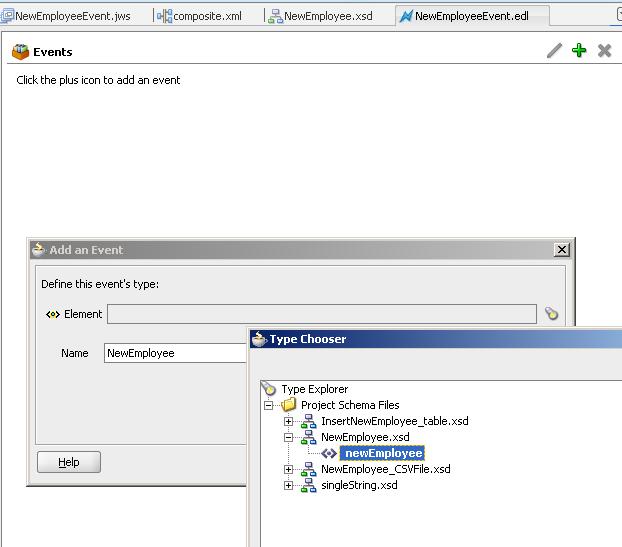Click the newEmployee element diamond icon
Screen dimensions: 622x547
point(329,453)
